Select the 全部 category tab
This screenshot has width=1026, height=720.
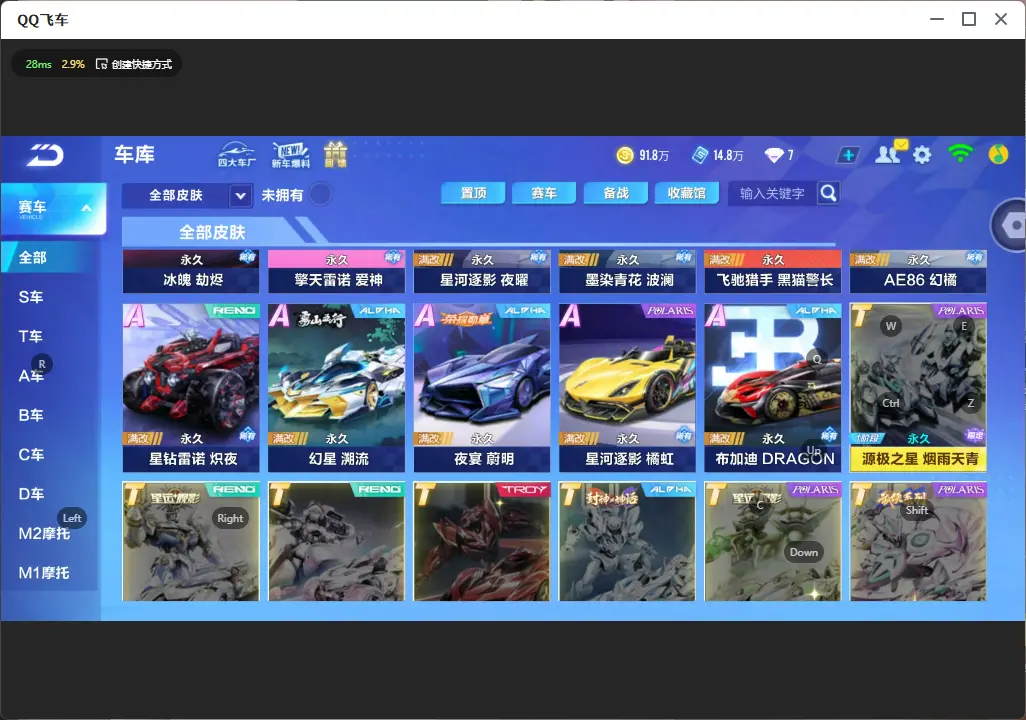49,257
